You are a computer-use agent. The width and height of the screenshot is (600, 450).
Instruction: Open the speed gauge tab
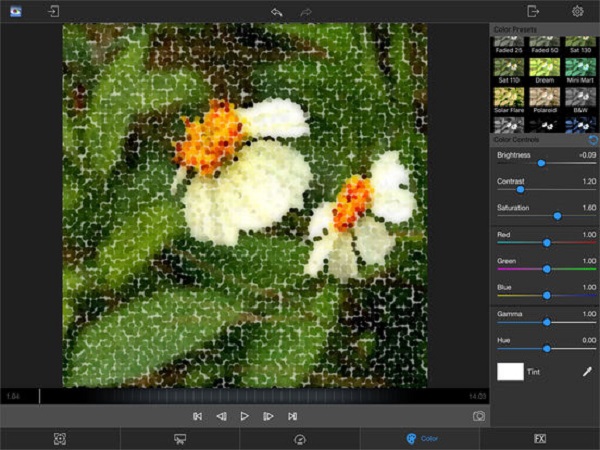299,439
